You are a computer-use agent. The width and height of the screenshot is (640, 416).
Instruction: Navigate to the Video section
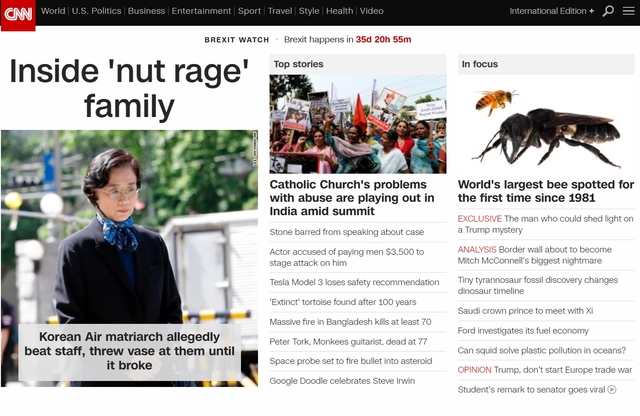click(x=371, y=11)
